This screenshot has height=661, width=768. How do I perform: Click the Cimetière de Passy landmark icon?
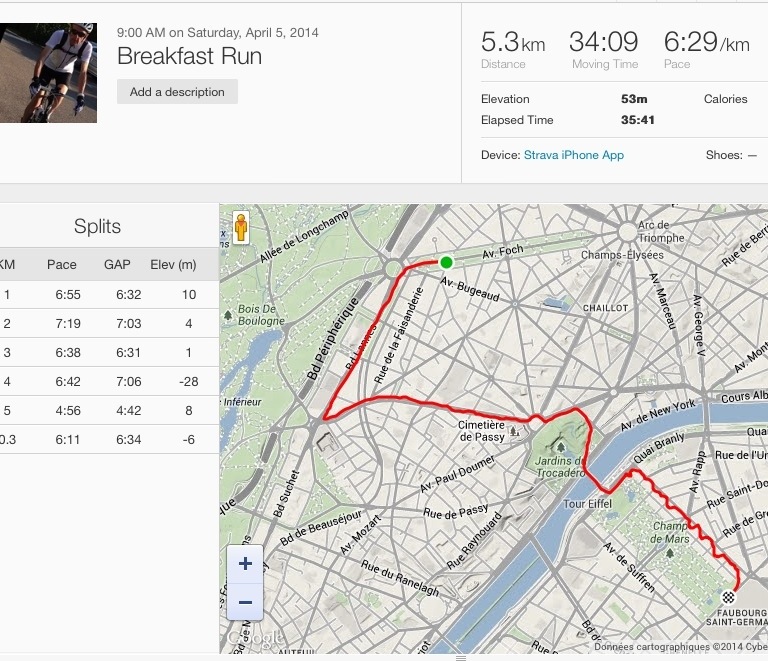tap(513, 431)
